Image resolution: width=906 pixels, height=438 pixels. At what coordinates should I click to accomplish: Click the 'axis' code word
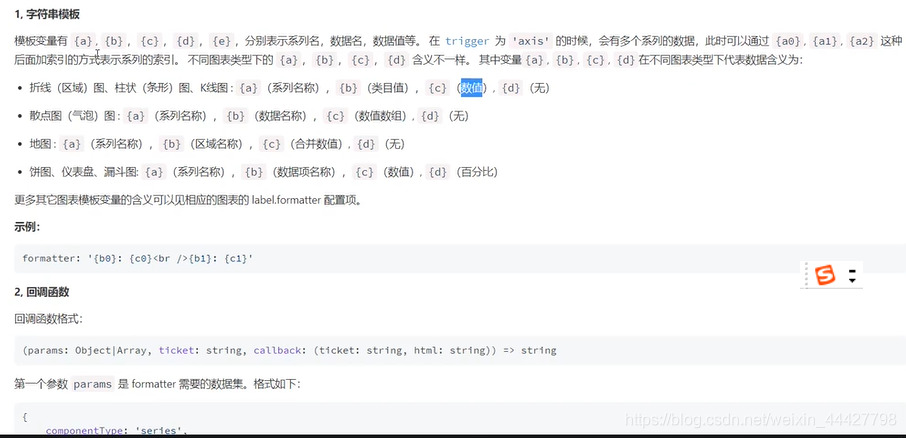pos(531,41)
